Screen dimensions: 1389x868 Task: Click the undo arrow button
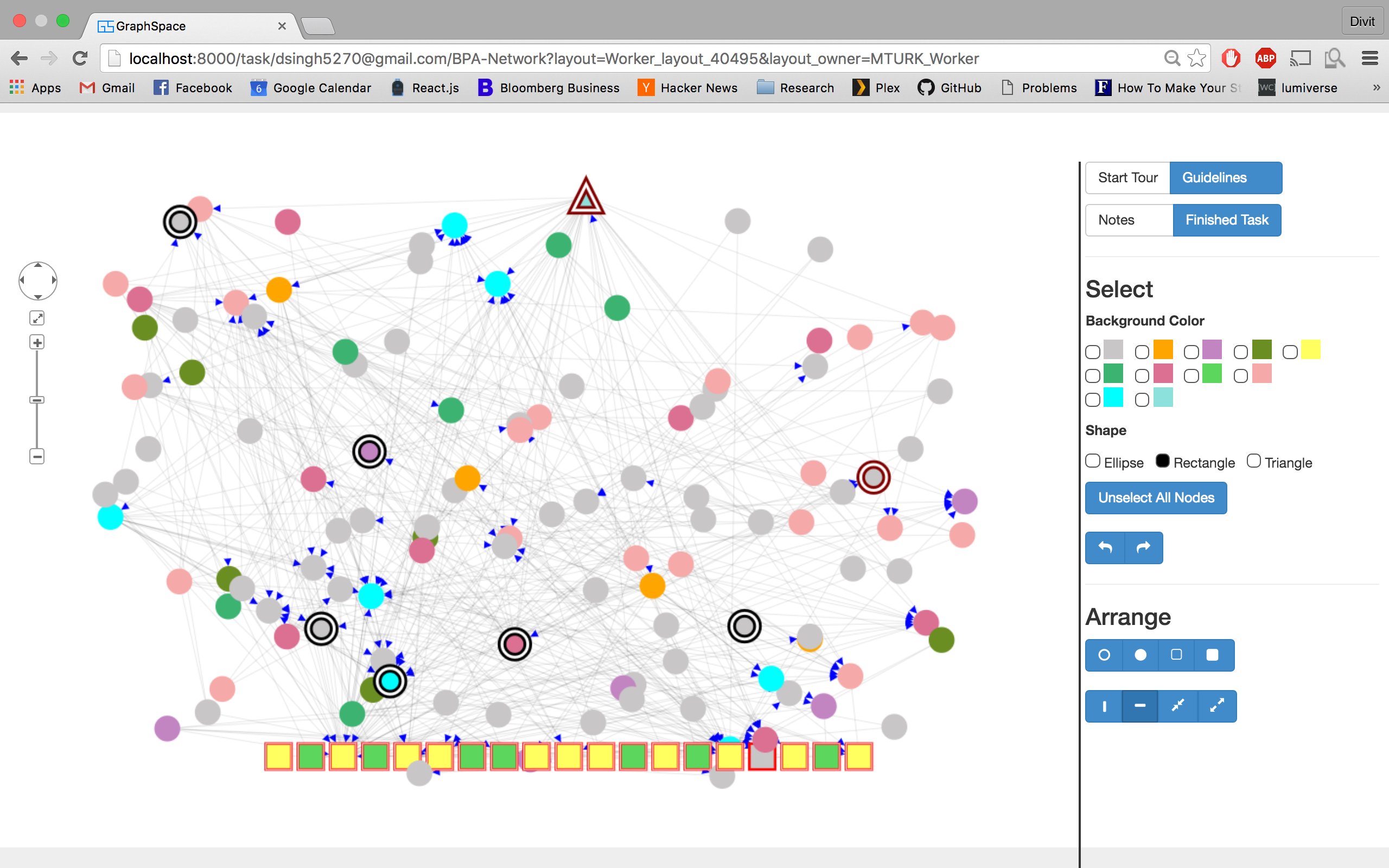coord(1105,548)
